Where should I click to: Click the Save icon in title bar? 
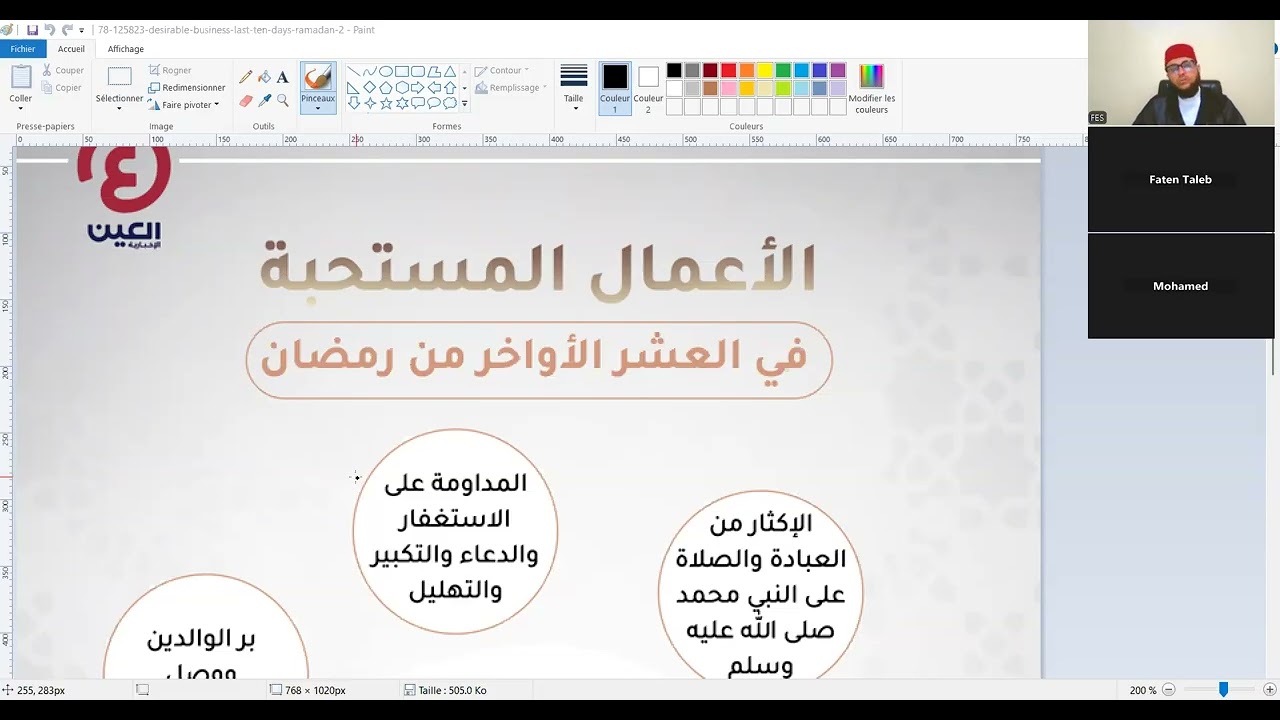tap(32, 30)
